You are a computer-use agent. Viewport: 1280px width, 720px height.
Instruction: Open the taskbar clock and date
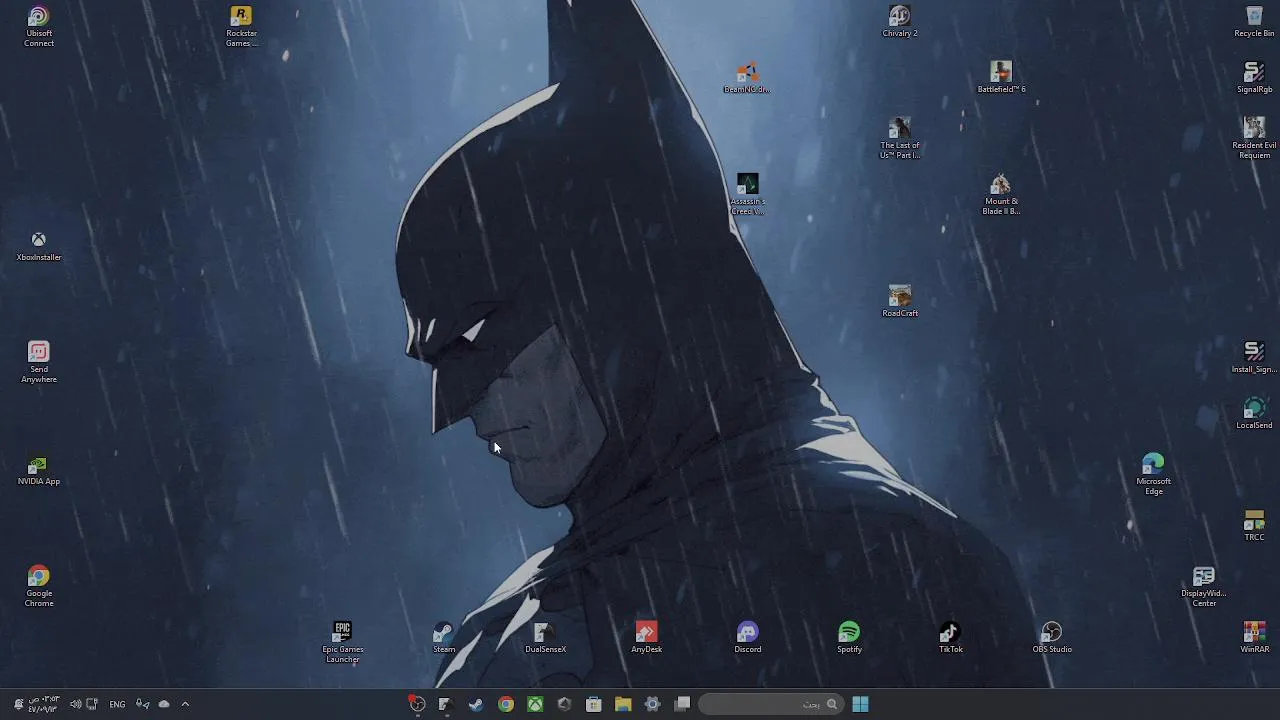[x=44, y=704]
